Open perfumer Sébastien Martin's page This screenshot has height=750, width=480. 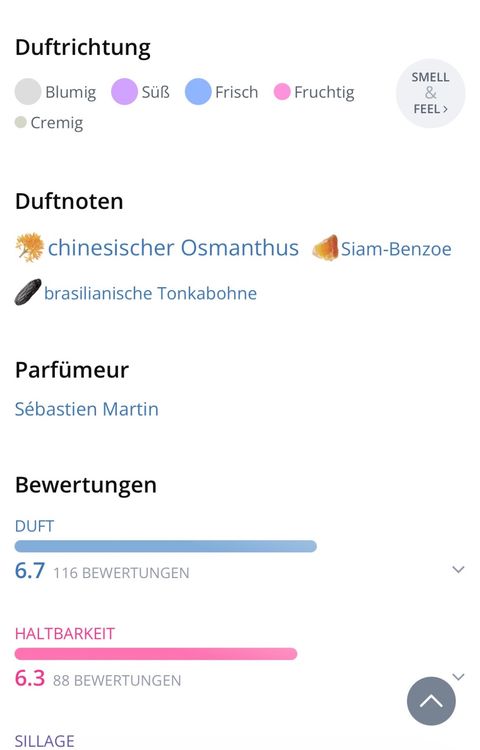pyautogui.click(x=87, y=409)
